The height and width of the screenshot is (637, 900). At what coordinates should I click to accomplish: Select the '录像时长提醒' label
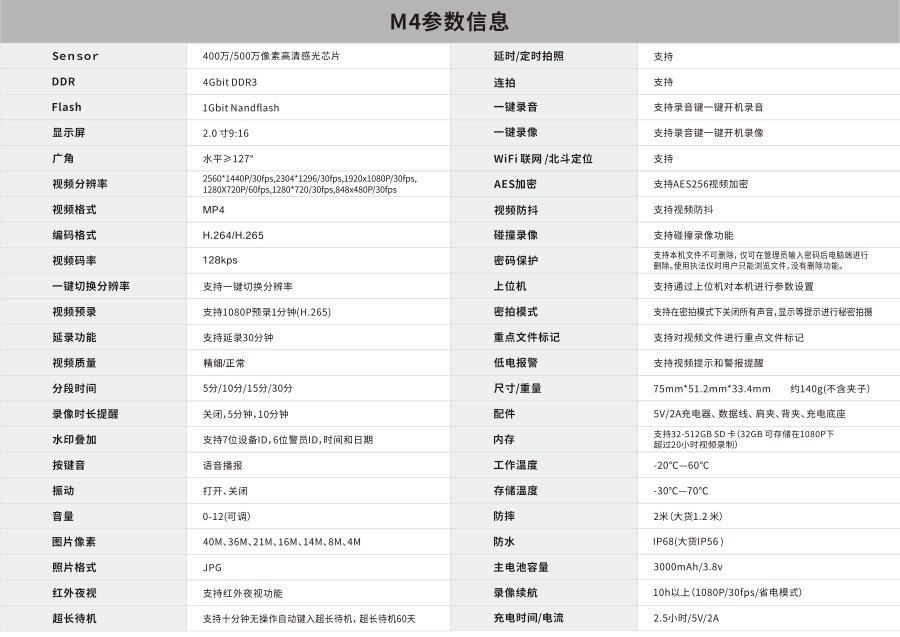coord(85,414)
